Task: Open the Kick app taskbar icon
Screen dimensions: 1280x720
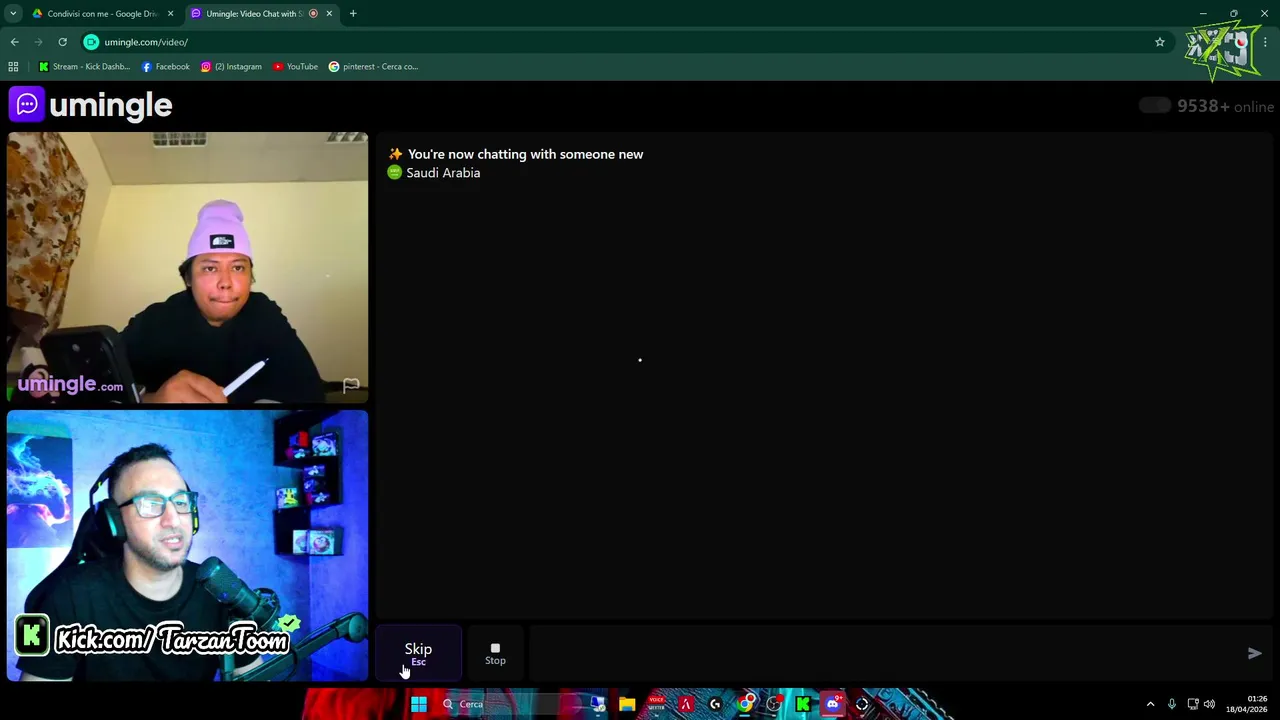Action: pos(803,704)
